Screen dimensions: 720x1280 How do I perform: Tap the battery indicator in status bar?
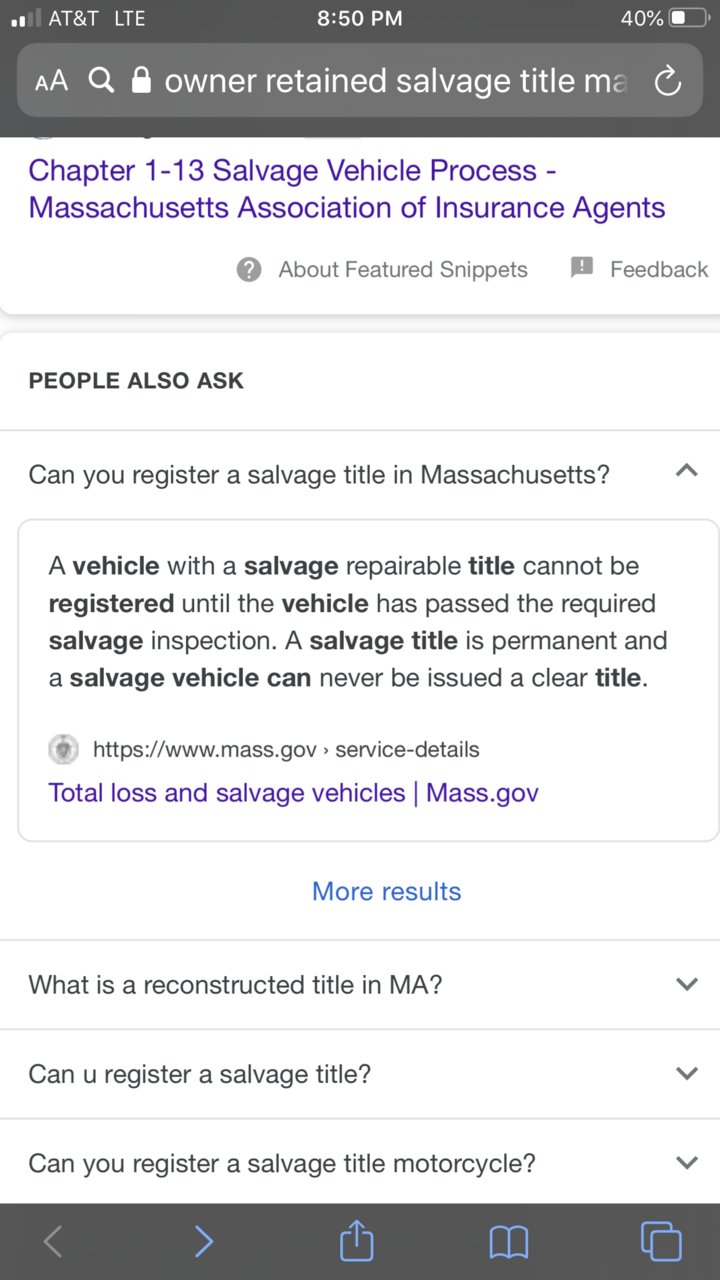point(688,18)
